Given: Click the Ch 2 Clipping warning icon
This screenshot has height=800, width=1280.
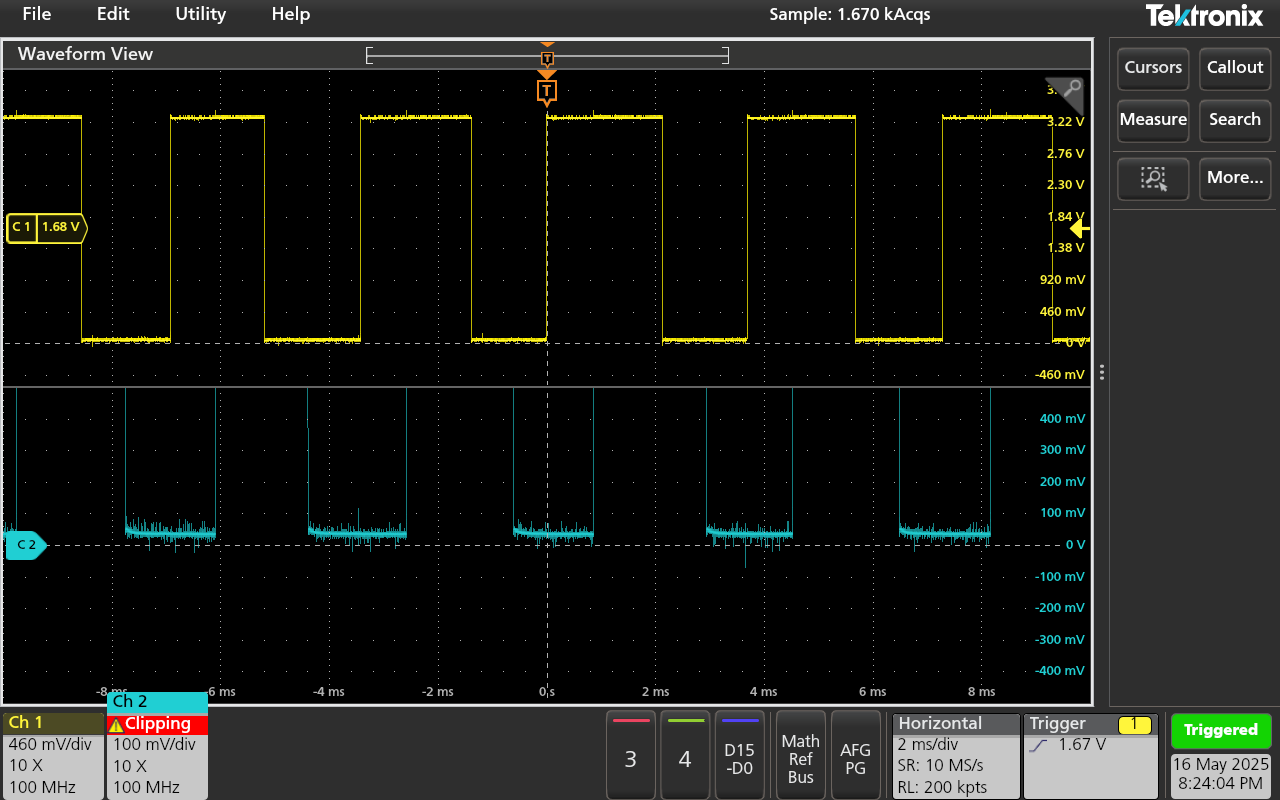Looking at the screenshot, I should (x=116, y=724).
